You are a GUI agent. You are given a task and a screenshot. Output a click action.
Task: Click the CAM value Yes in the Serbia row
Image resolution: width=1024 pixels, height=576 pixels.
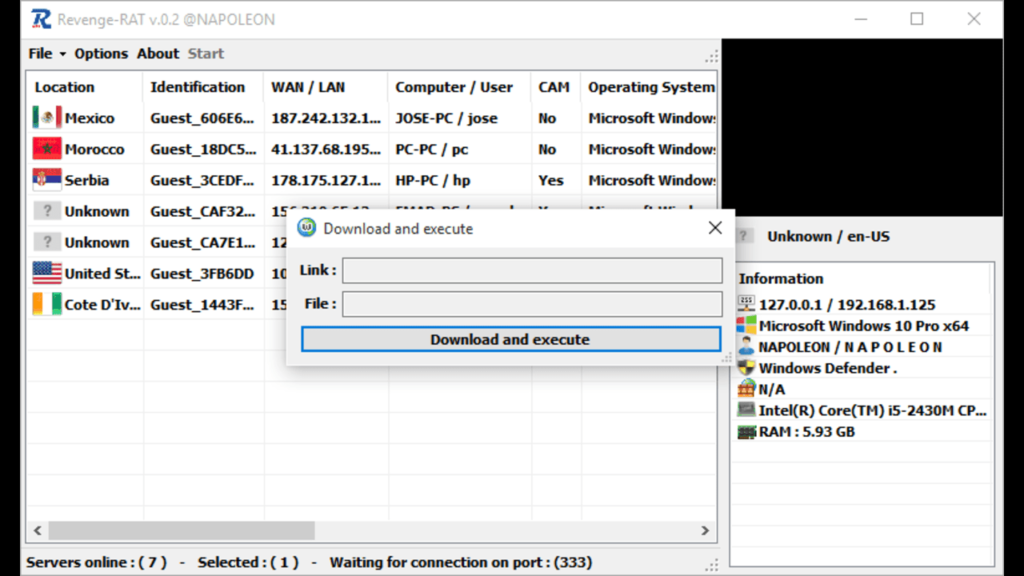(551, 180)
